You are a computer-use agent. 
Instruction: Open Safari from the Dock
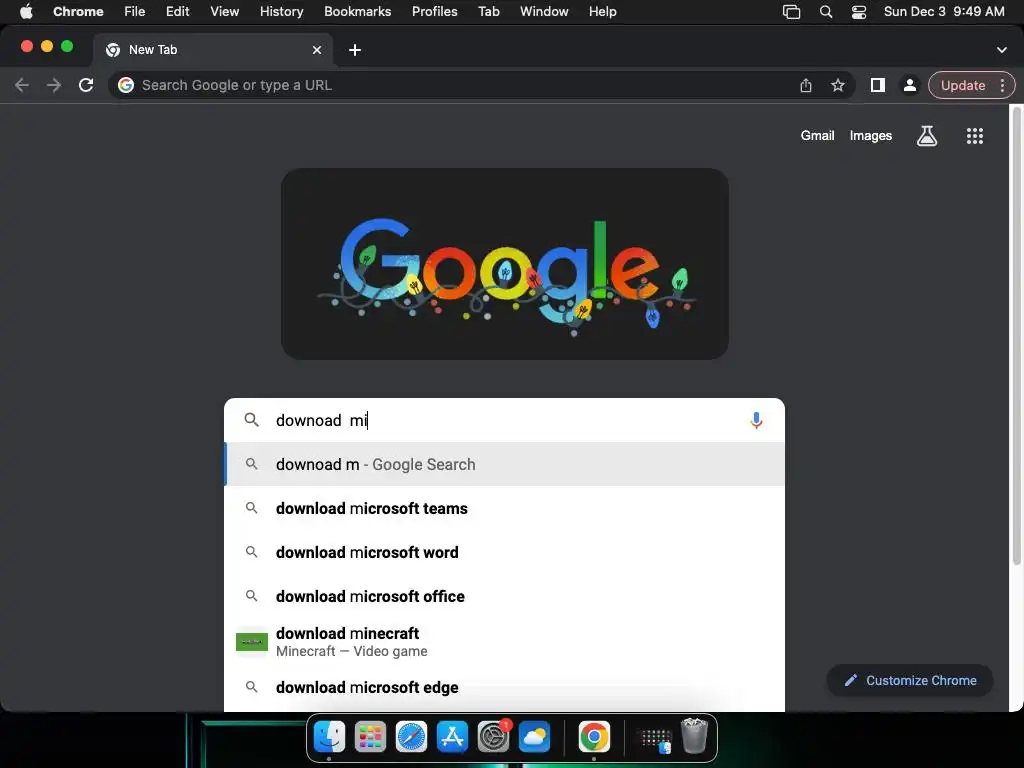point(411,737)
